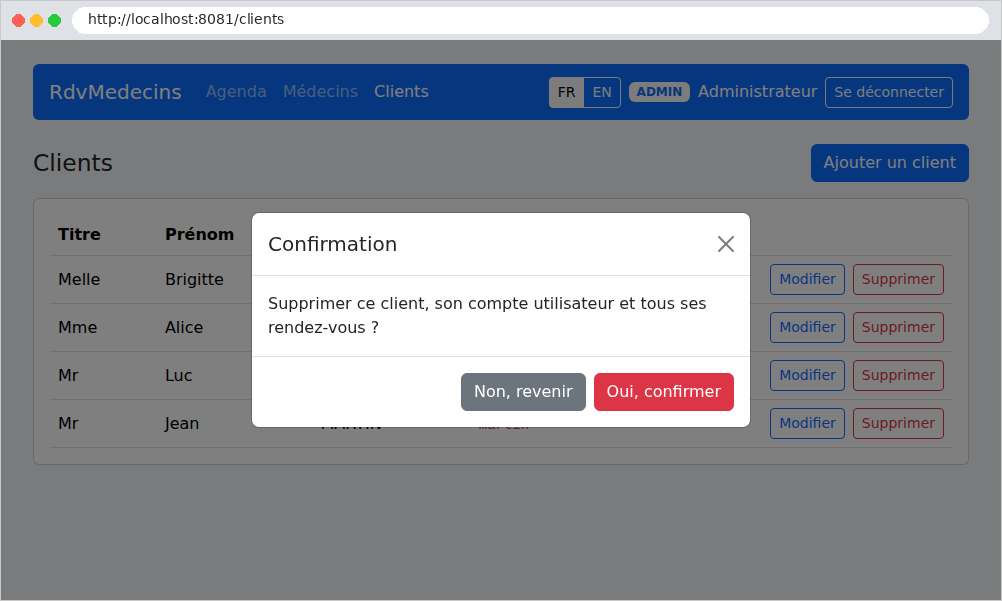The width and height of the screenshot is (1002, 601).
Task: Click Supprimer for Brigitte's row
Action: (x=898, y=279)
